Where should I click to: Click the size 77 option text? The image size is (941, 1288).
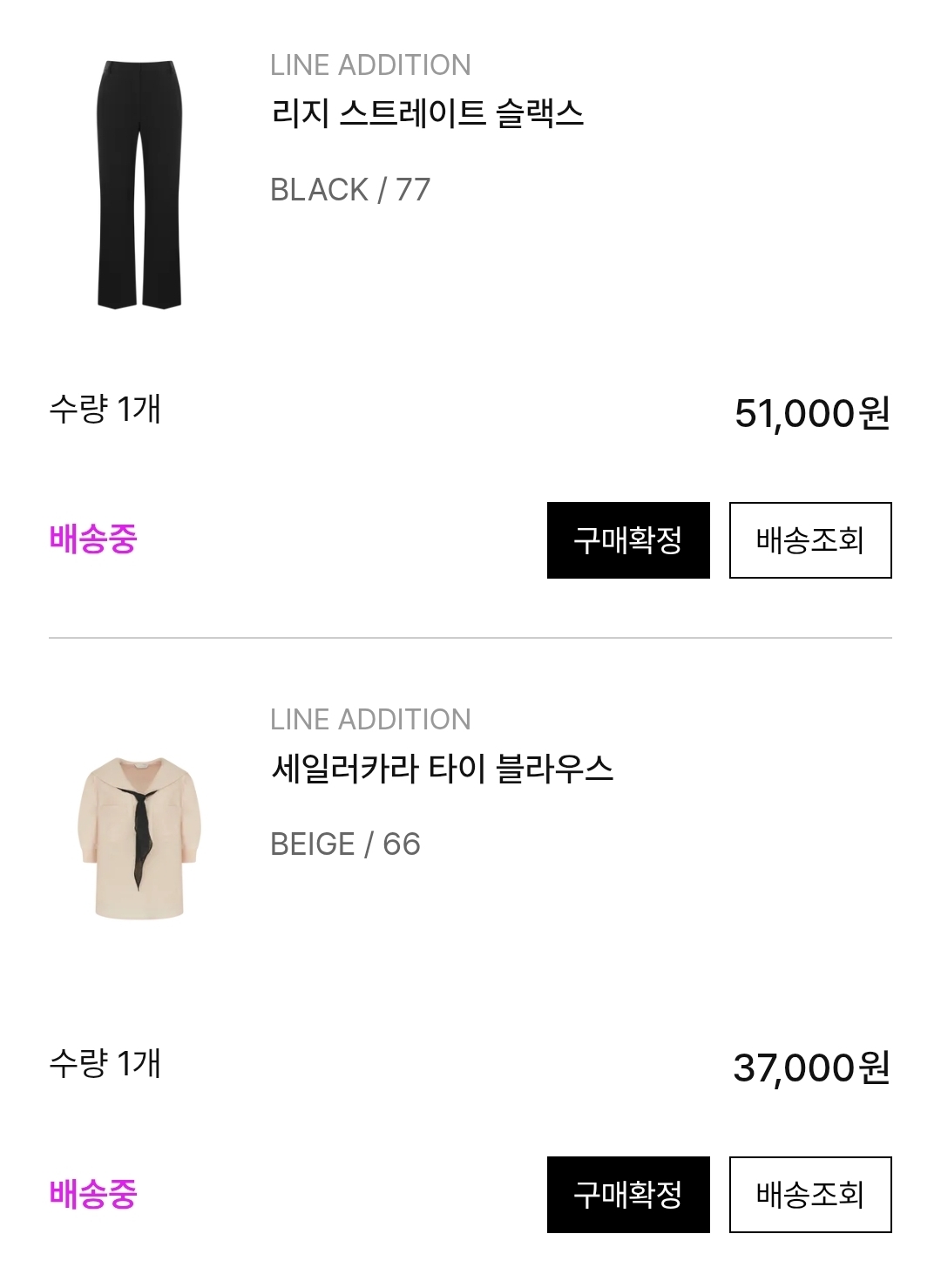click(413, 190)
